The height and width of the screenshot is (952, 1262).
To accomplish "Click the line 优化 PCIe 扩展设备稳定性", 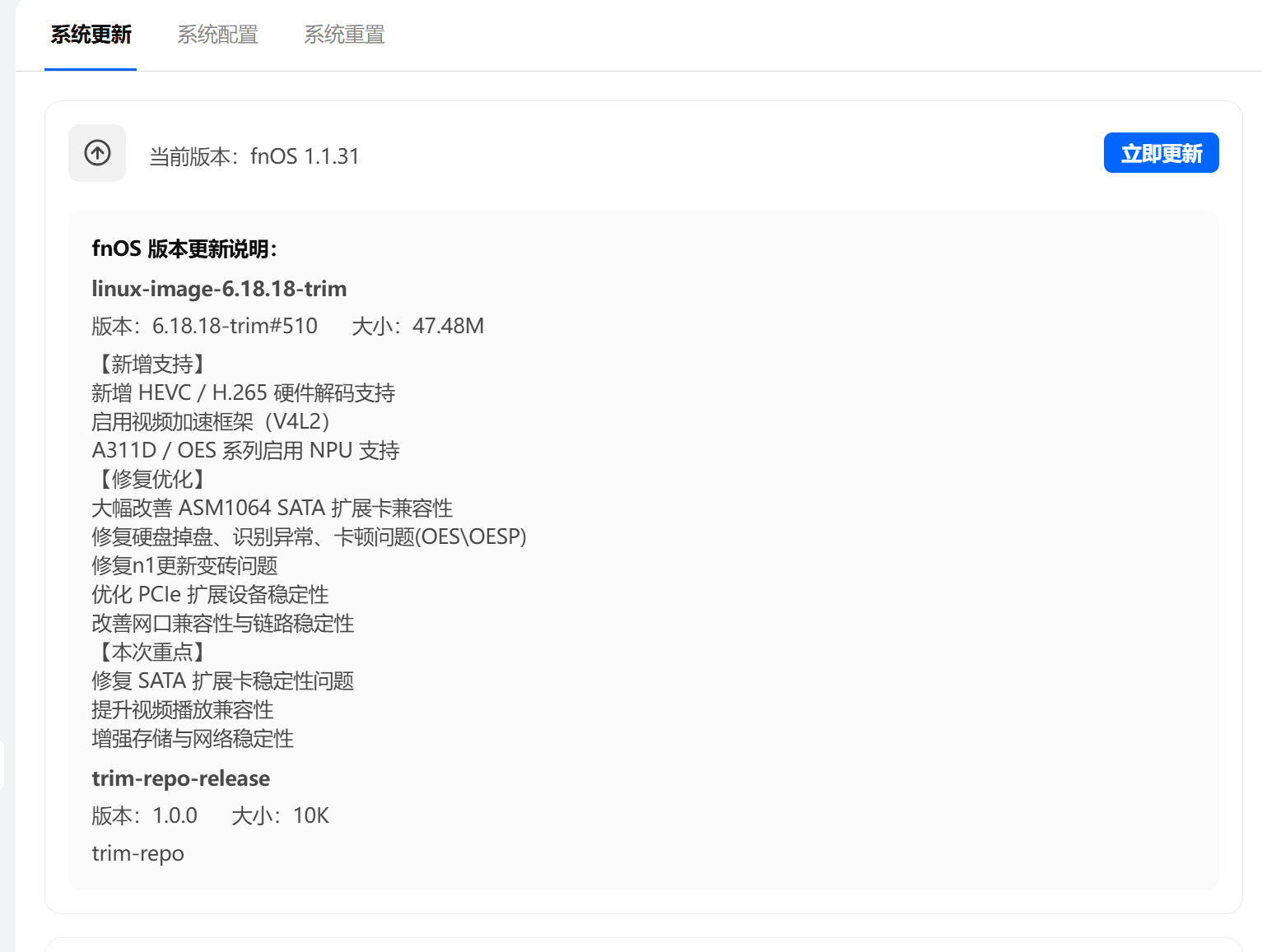I will 210,594.
